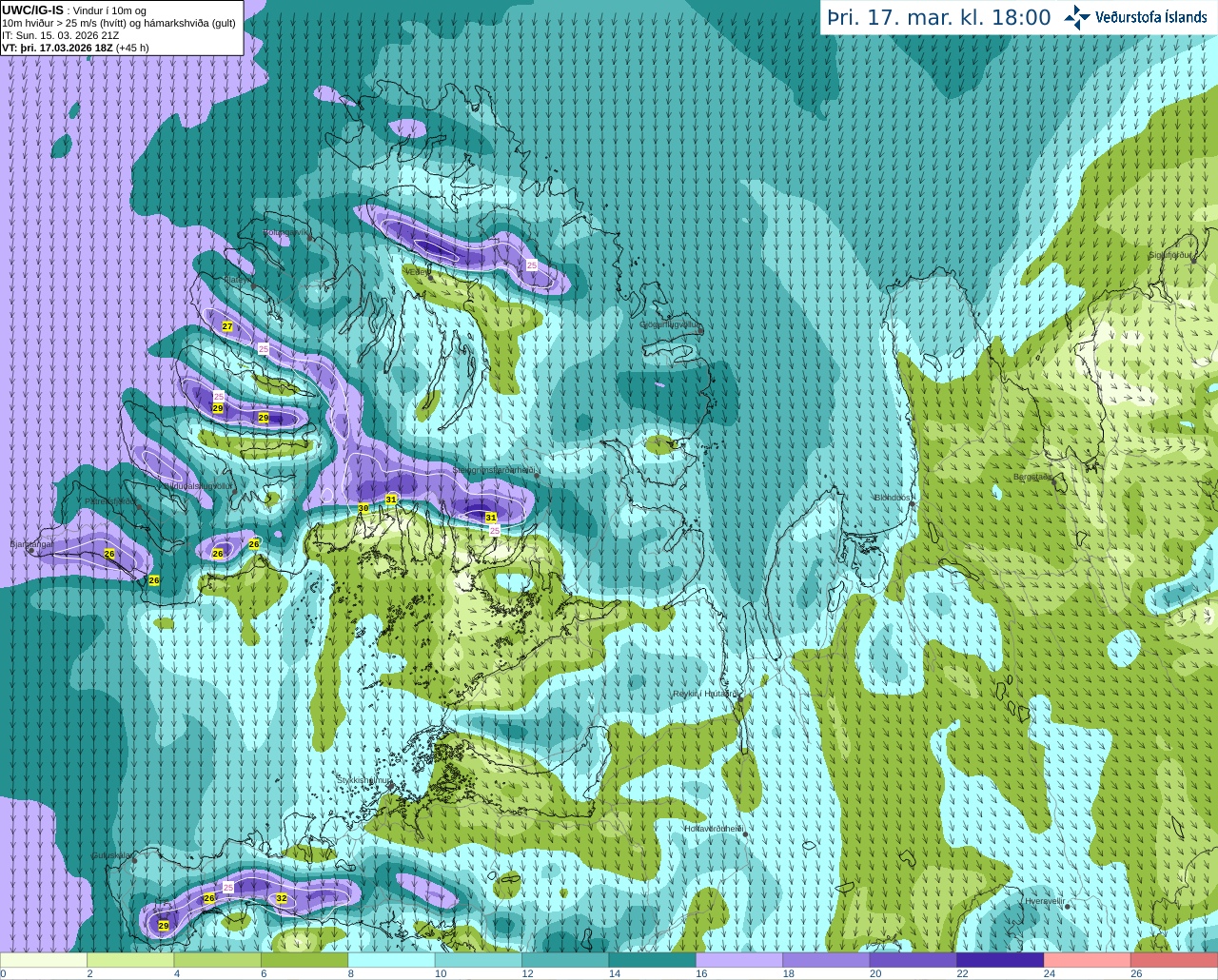Click the 12–14 m/s teal legend swatch
The height and width of the screenshot is (980, 1218).
pos(565,960)
